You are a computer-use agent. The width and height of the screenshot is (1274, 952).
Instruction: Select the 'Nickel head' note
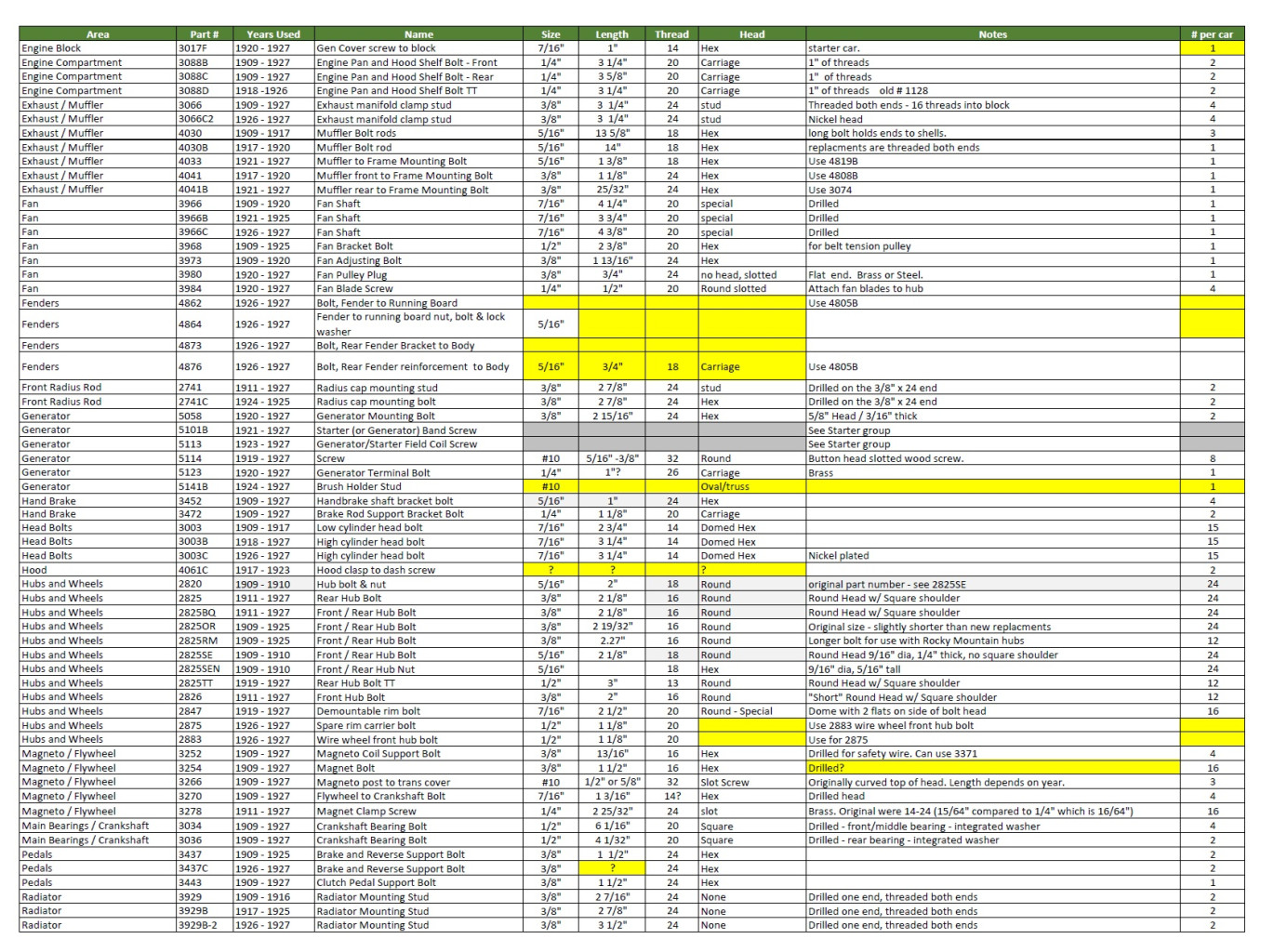835,119
